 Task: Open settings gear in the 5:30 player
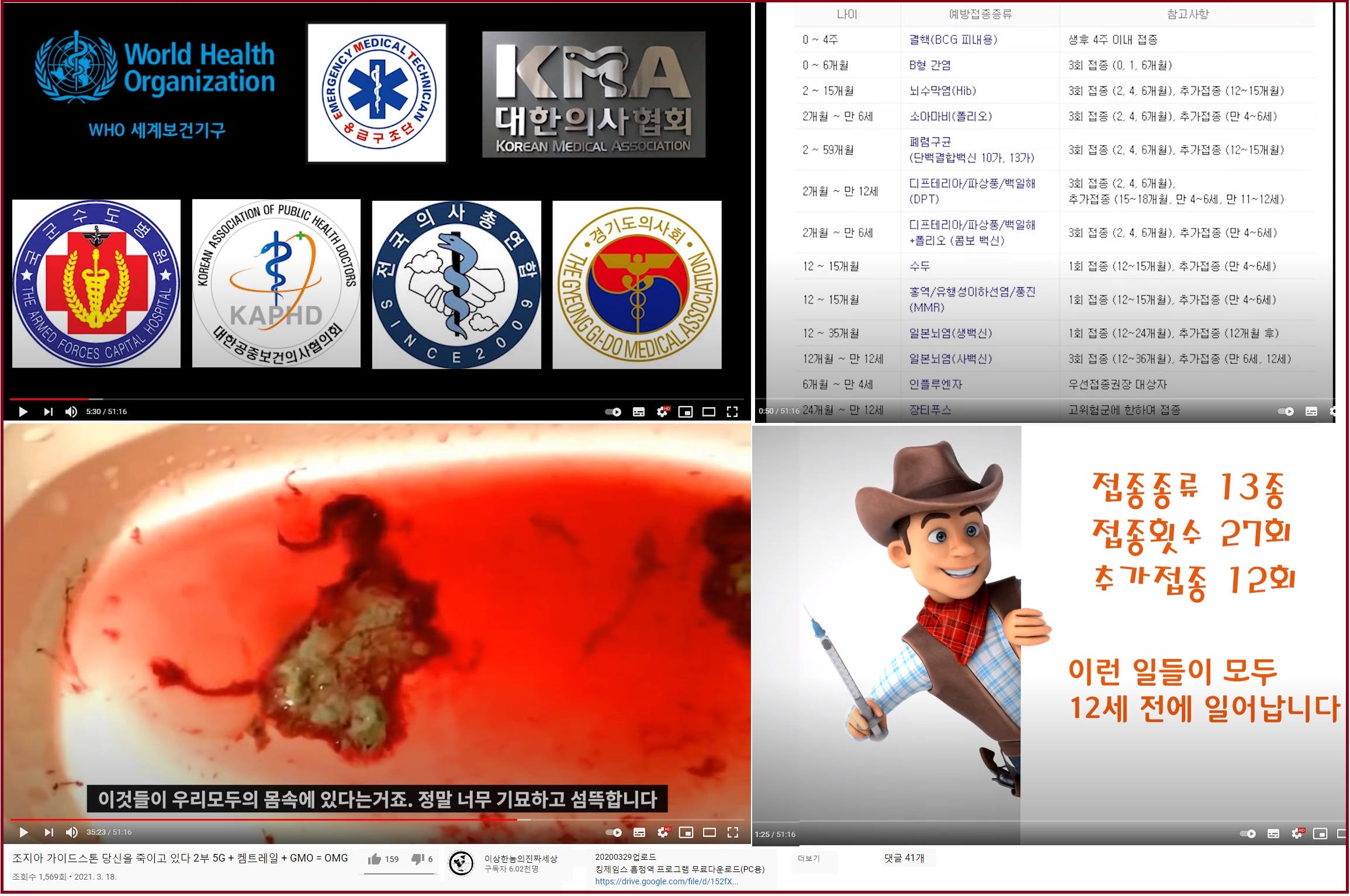pos(663,412)
